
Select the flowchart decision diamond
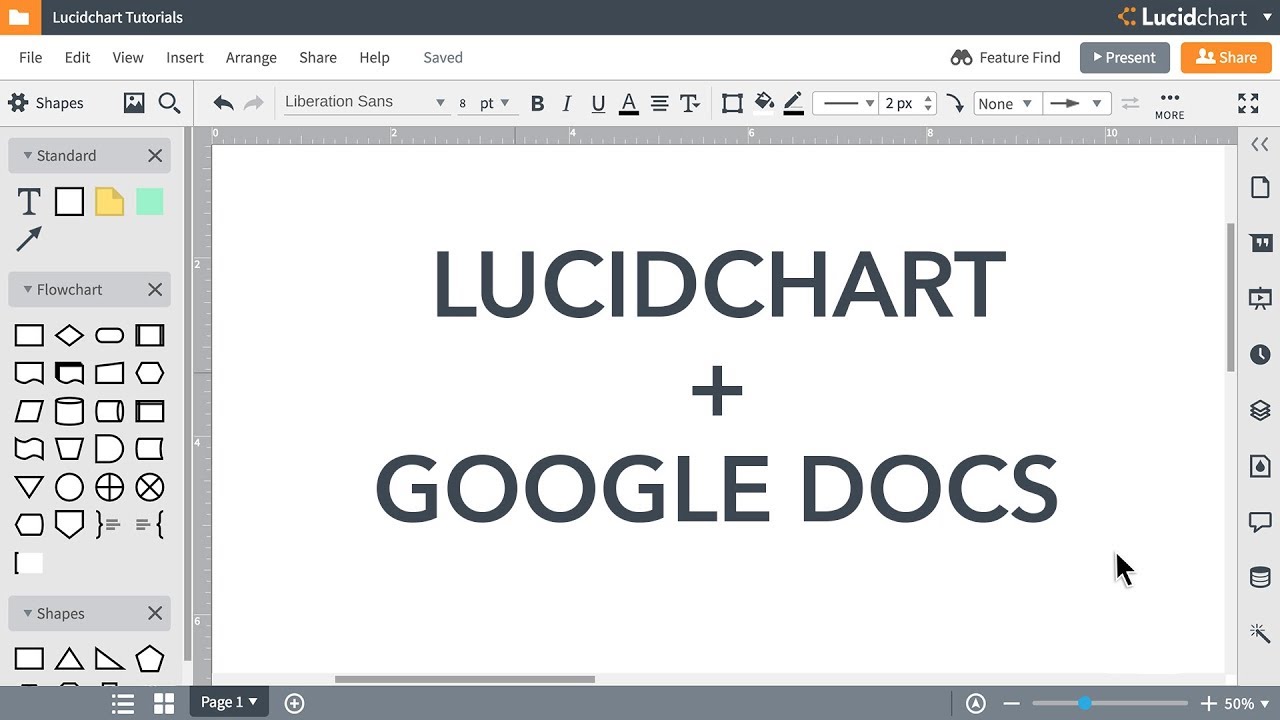(x=69, y=335)
